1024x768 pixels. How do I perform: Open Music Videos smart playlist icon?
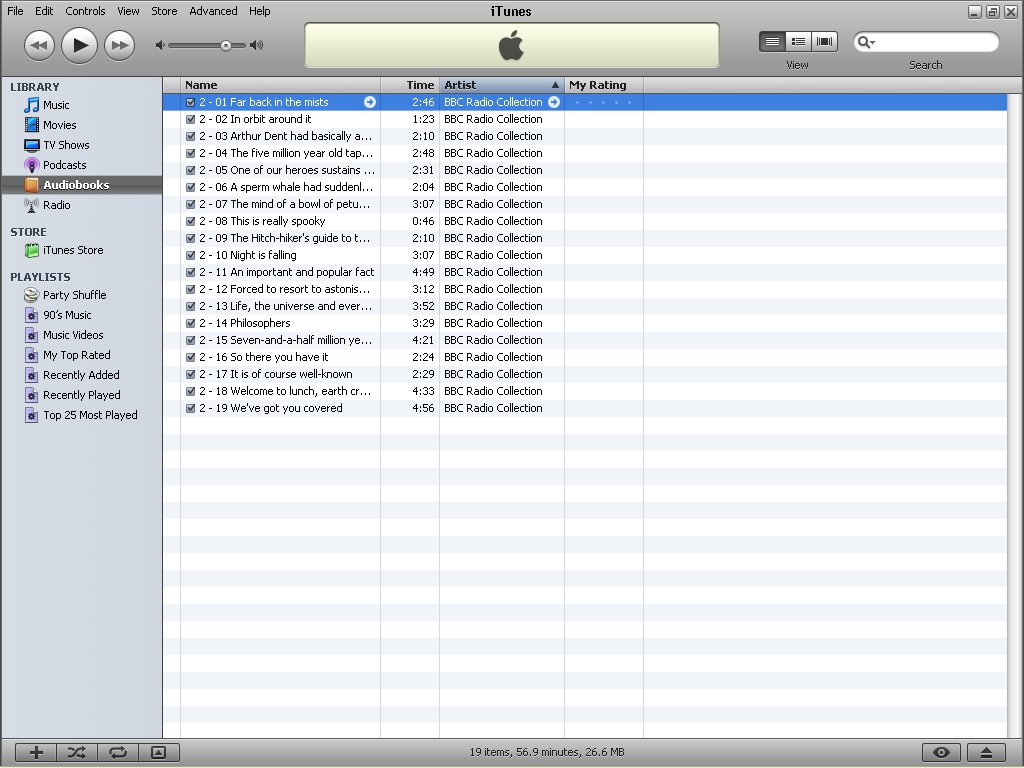(31, 335)
